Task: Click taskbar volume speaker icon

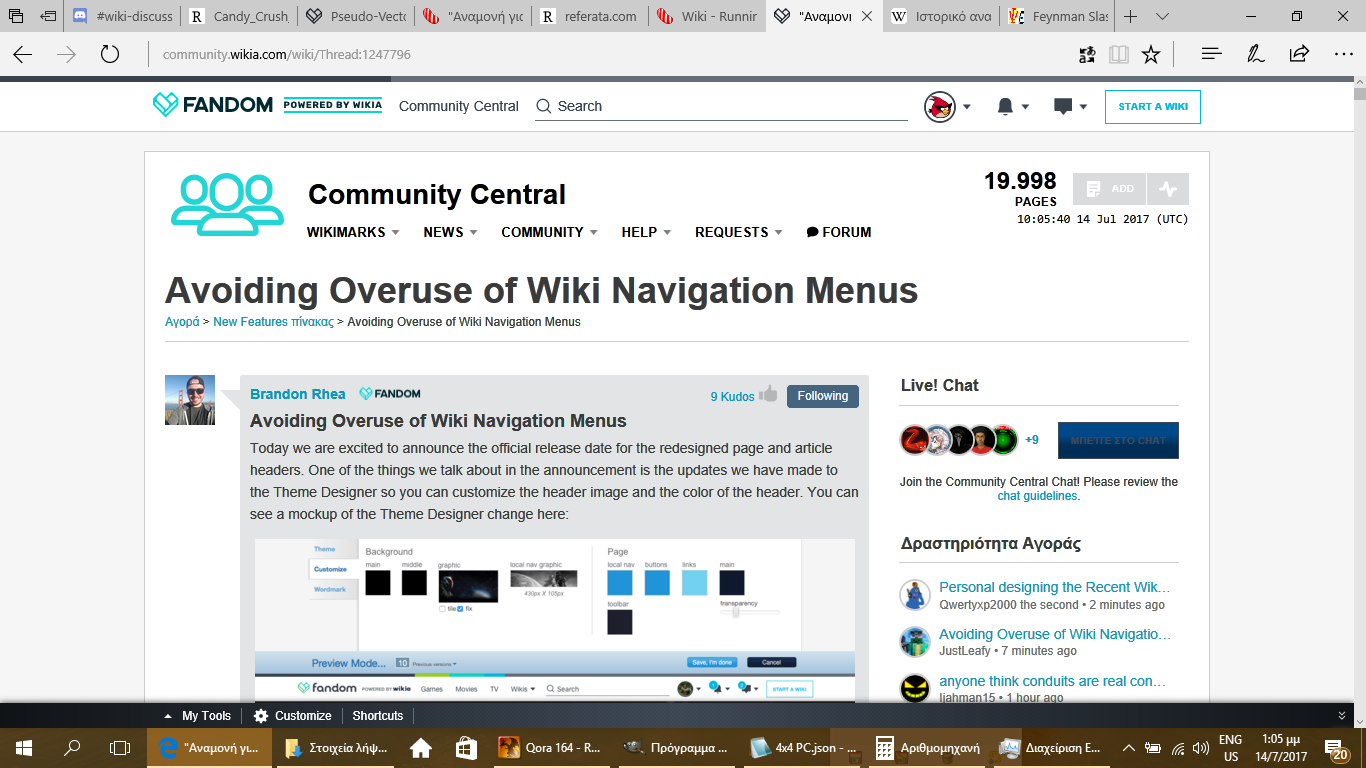Action: (x=1199, y=747)
